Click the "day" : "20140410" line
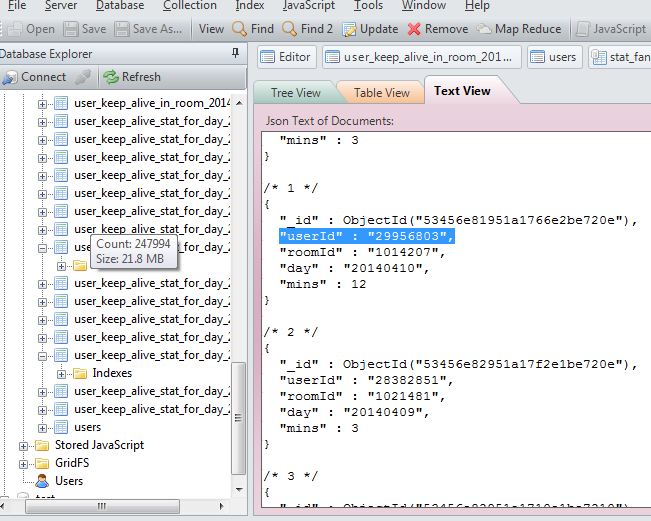Screen dimensions: 651x521 click(354, 268)
